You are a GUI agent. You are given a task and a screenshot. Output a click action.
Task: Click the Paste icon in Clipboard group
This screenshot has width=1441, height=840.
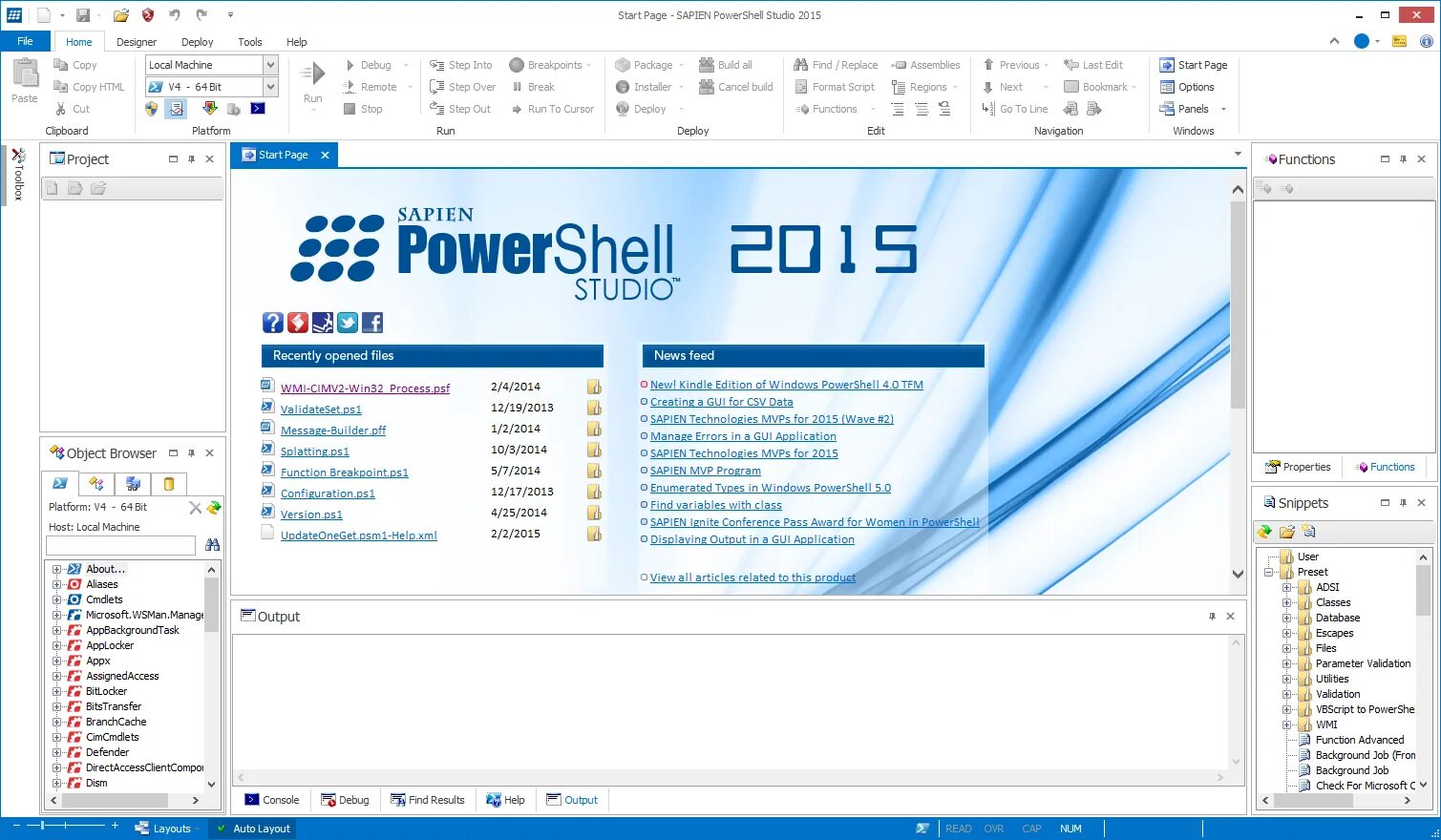coord(25,74)
